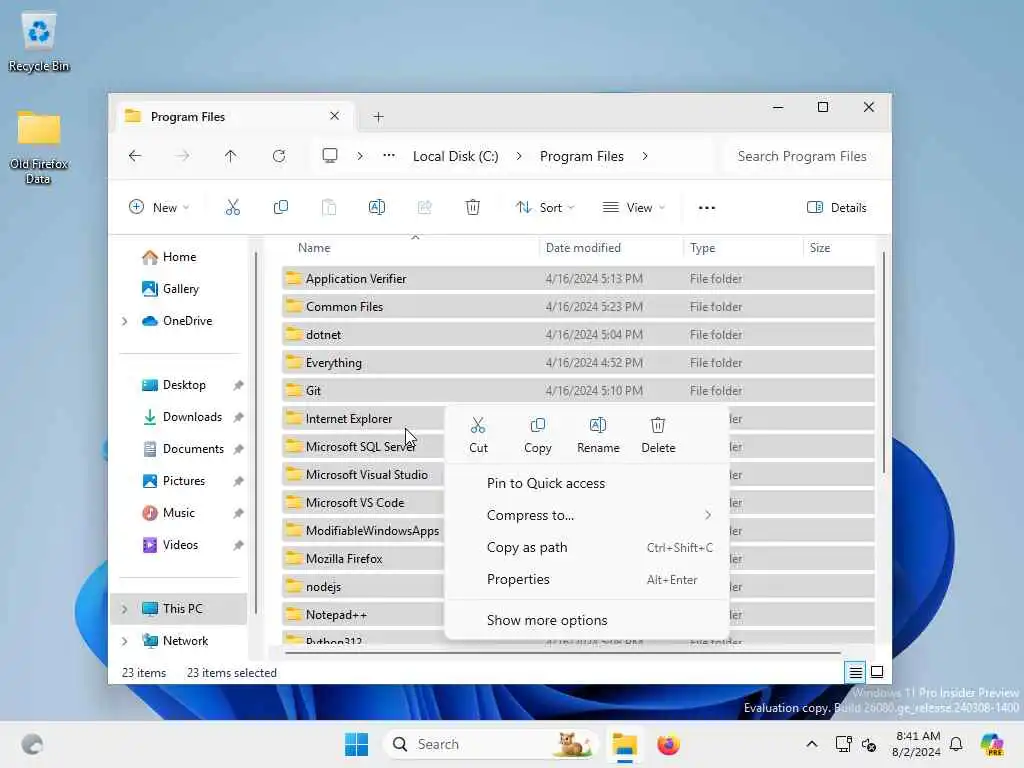1024x768 pixels.
Task: Click the File Explorer taskbar icon
Action: point(624,744)
